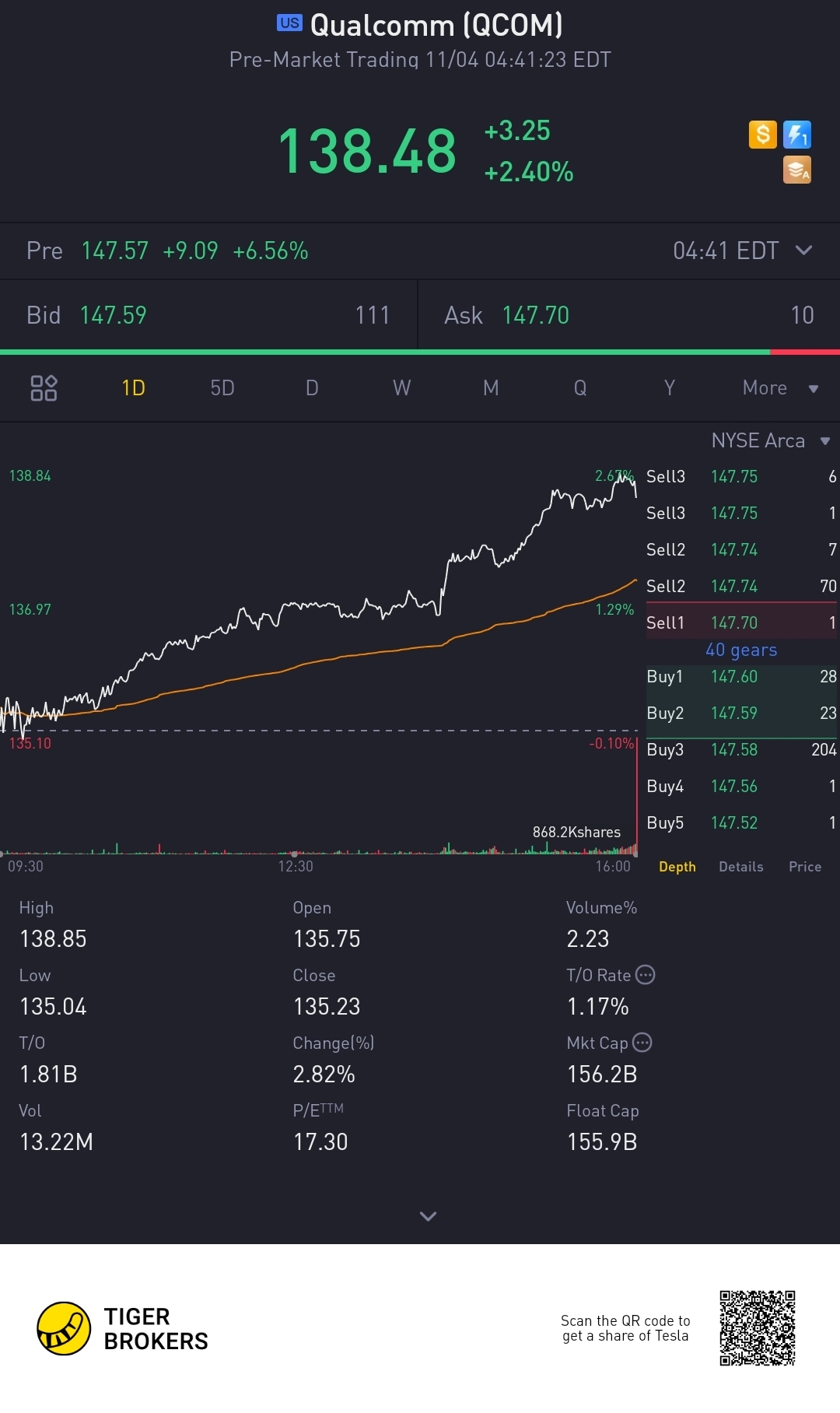Select the Buy4 147.56 order row
The image size is (840, 1413).
[741, 786]
